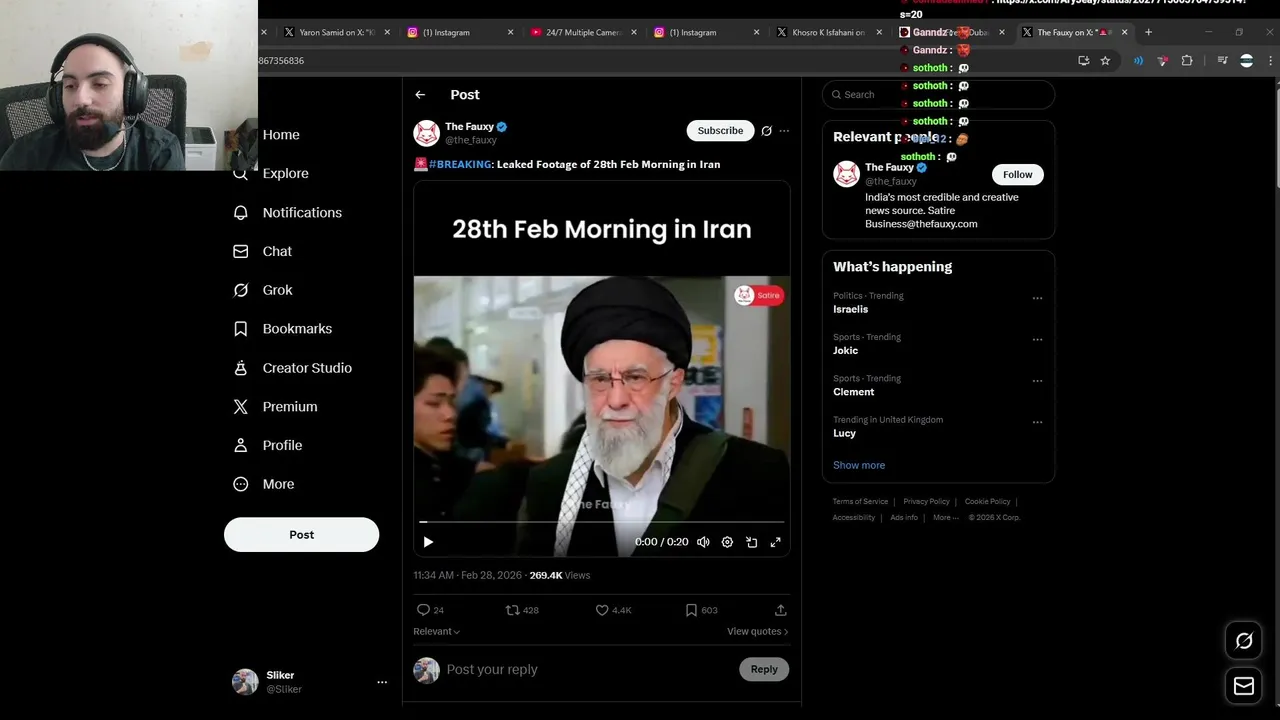The width and height of the screenshot is (1280, 720).
Task: Open Cookie Policy footer link
Action: [987, 501]
